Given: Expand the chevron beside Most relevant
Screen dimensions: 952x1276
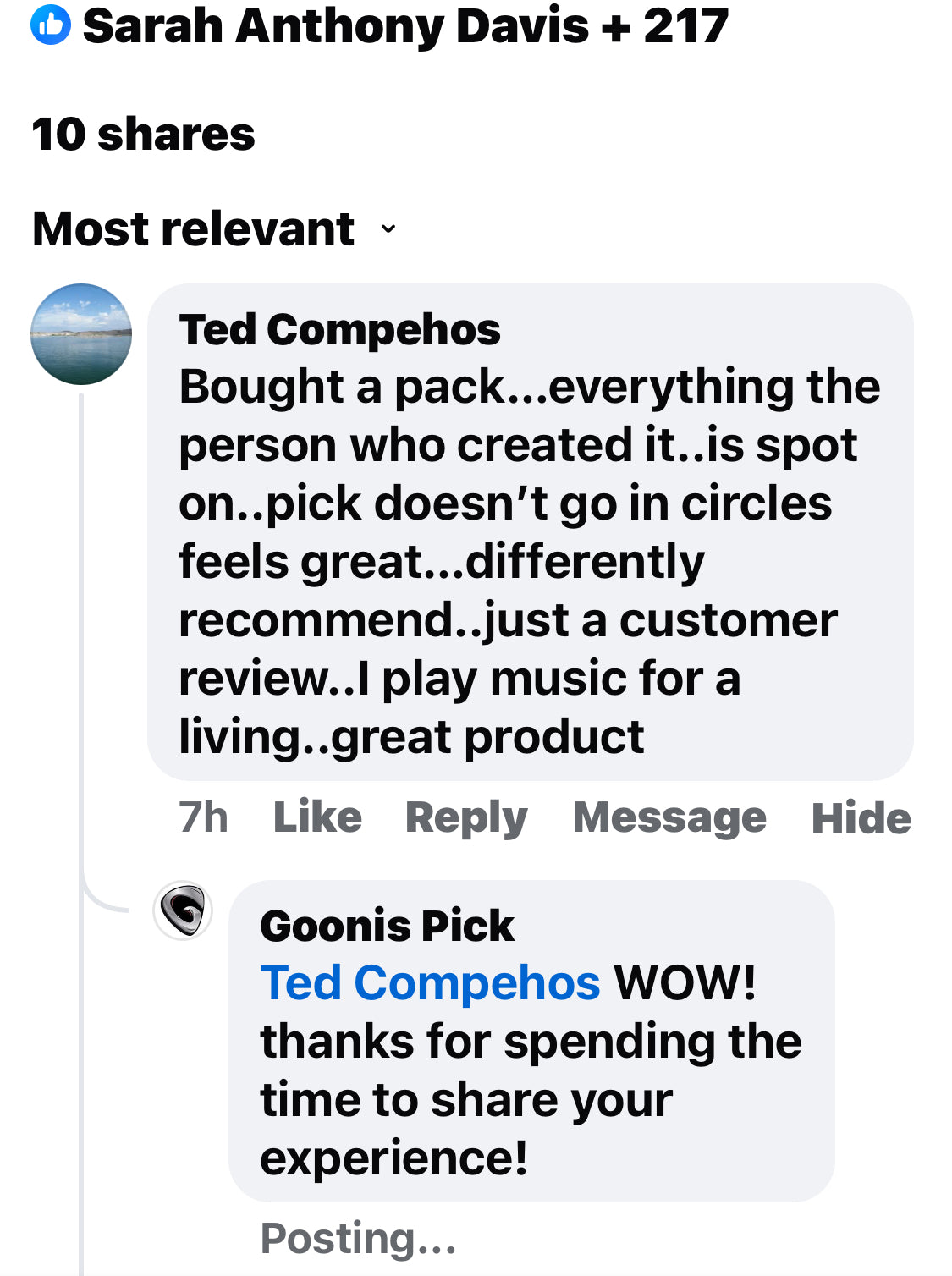Looking at the screenshot, I should (388, 229).
